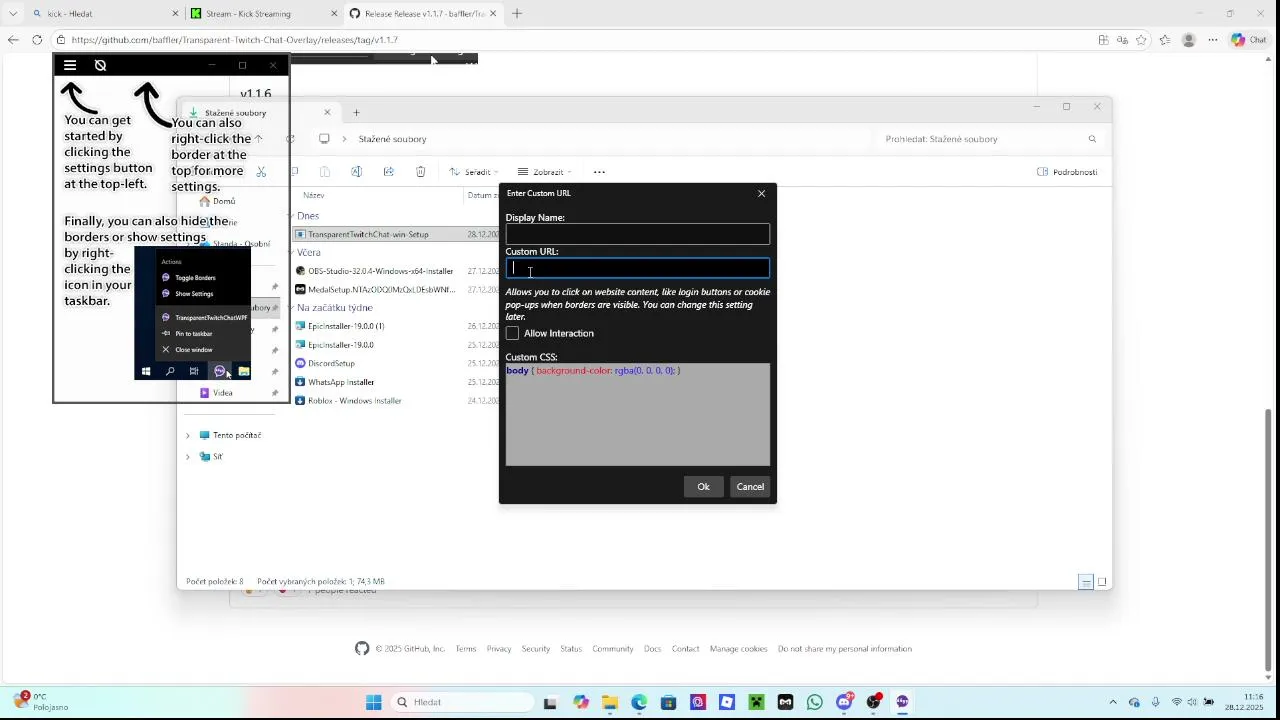Open the three-dot more options in Explorer toolbar
Viewport: 1280px width, 720px height.
click(599, 172)
